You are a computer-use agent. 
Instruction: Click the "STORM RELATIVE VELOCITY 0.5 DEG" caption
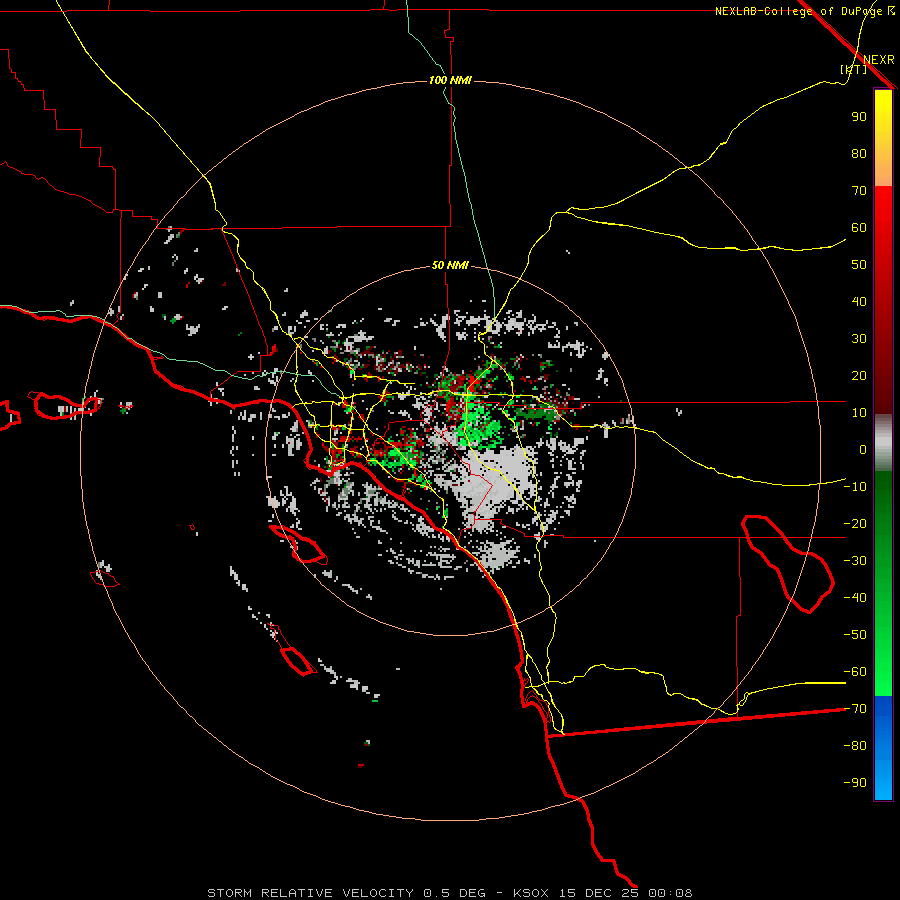coord(346,893)
